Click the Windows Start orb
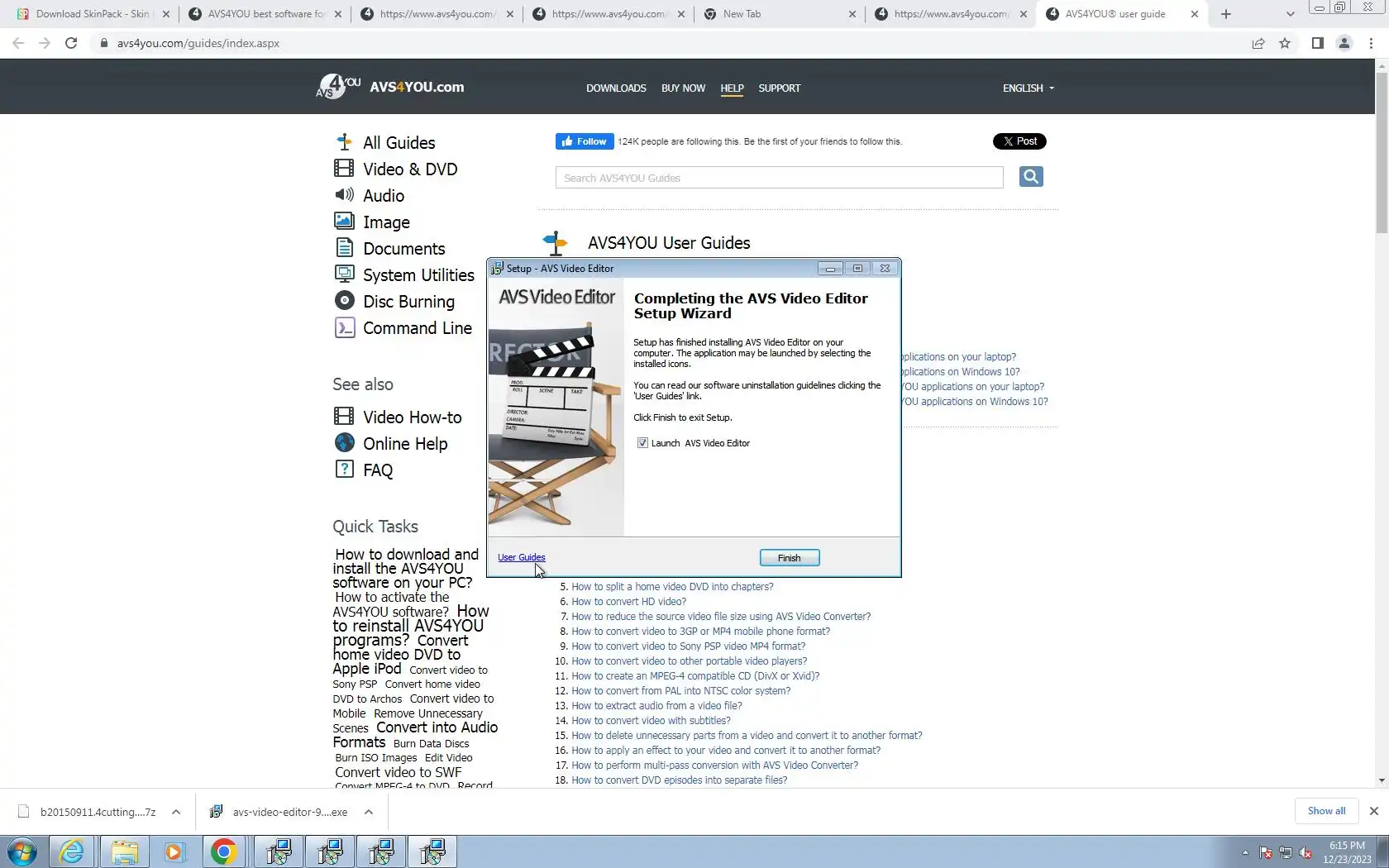Viewport: 1389px width, 868px height. point(22,851)
